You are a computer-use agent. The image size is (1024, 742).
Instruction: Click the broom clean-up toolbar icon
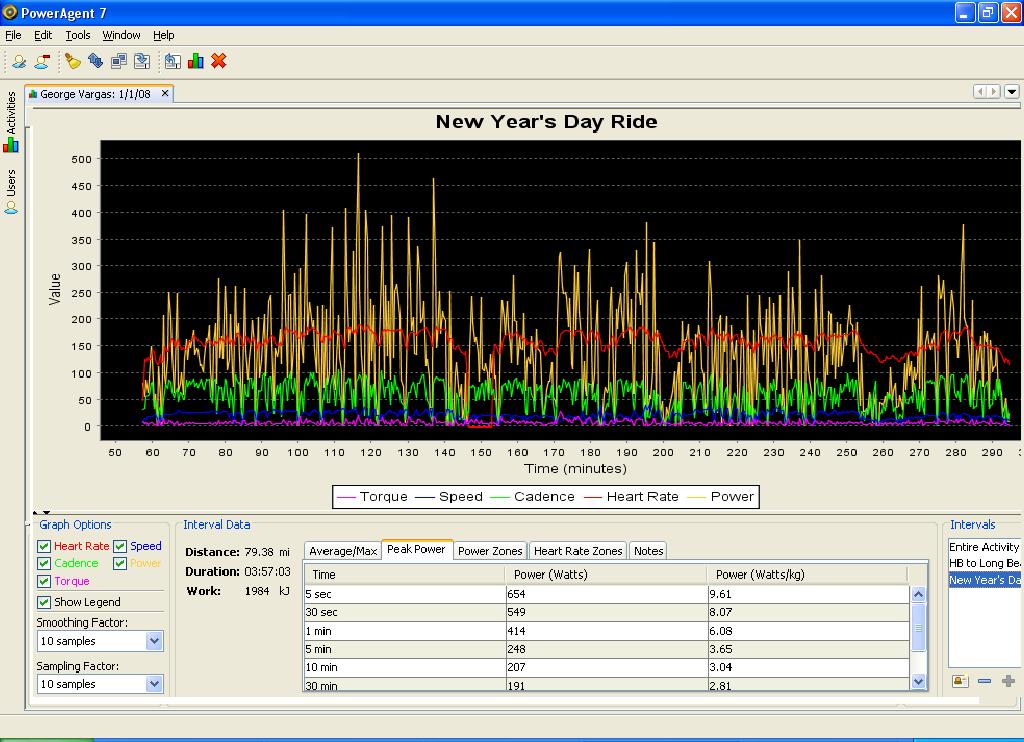[x=73, y=61]
